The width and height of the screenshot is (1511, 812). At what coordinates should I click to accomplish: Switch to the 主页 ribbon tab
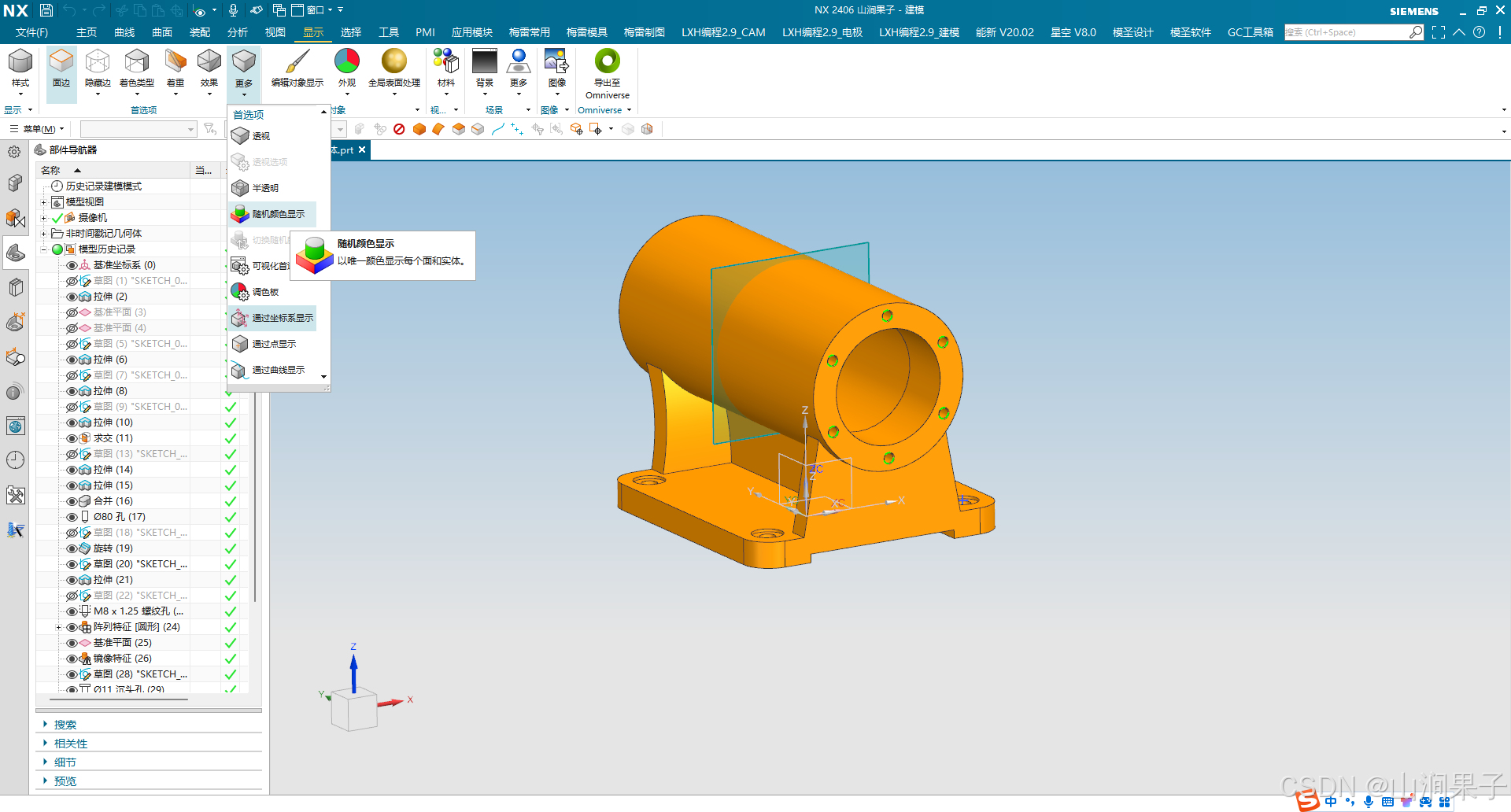point(87,32)
